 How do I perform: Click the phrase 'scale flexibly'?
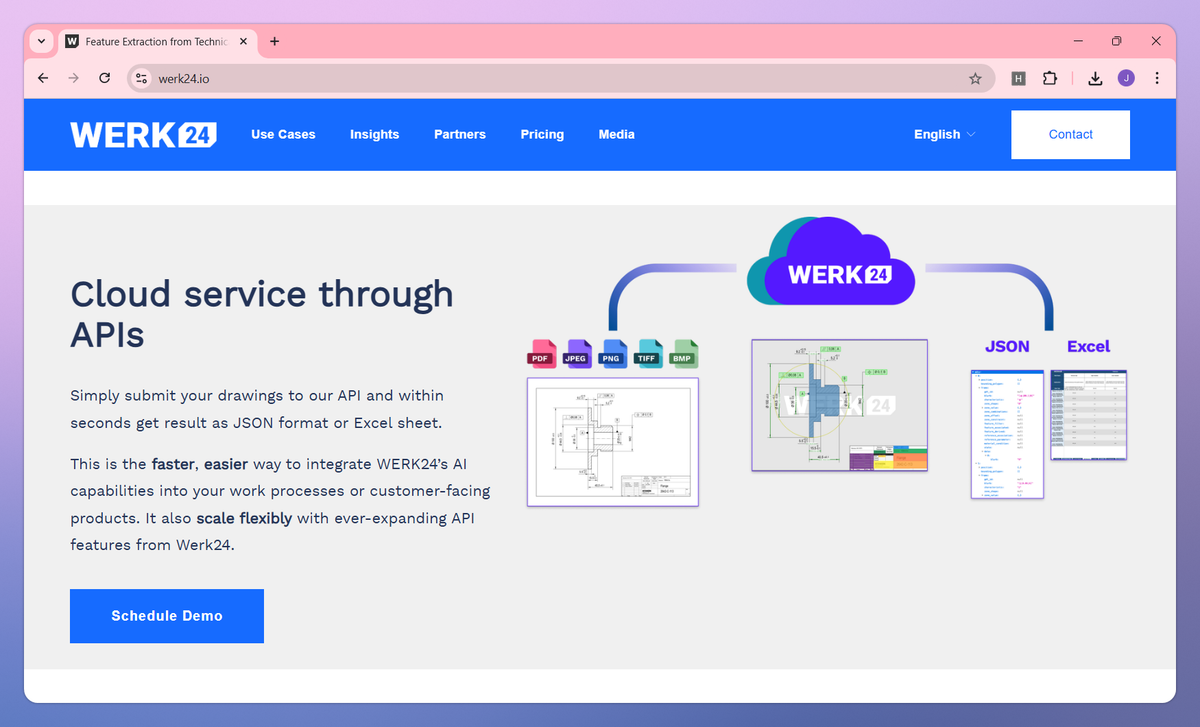pos(244,519)
